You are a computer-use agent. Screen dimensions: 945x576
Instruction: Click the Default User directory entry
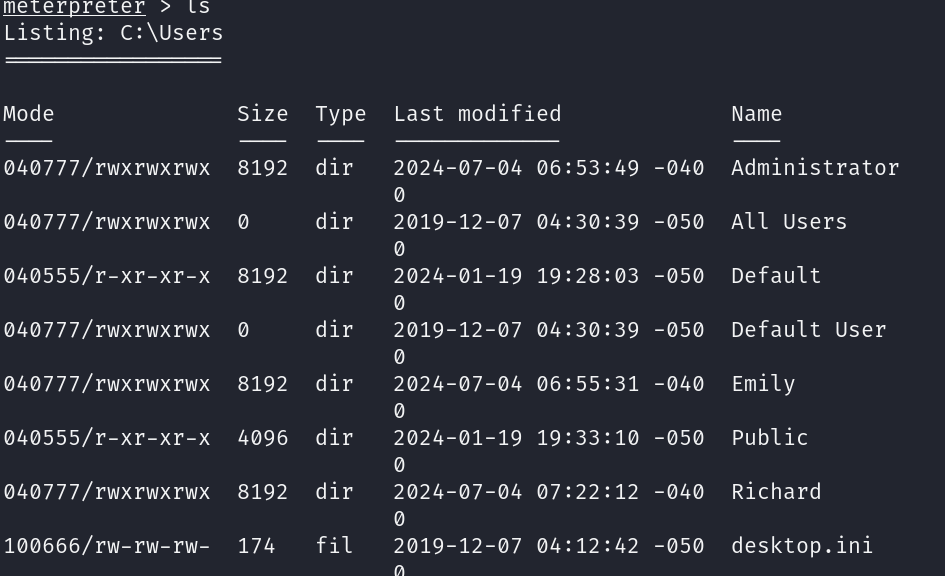click(808, 330)
